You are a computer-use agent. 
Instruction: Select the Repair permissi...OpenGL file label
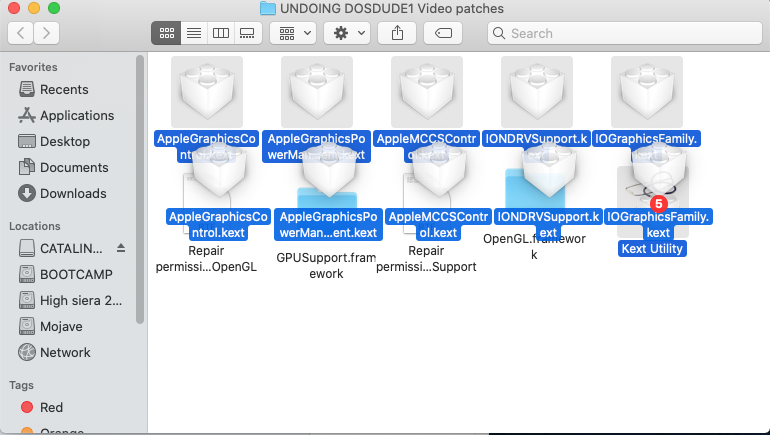(x=206, y=259)
